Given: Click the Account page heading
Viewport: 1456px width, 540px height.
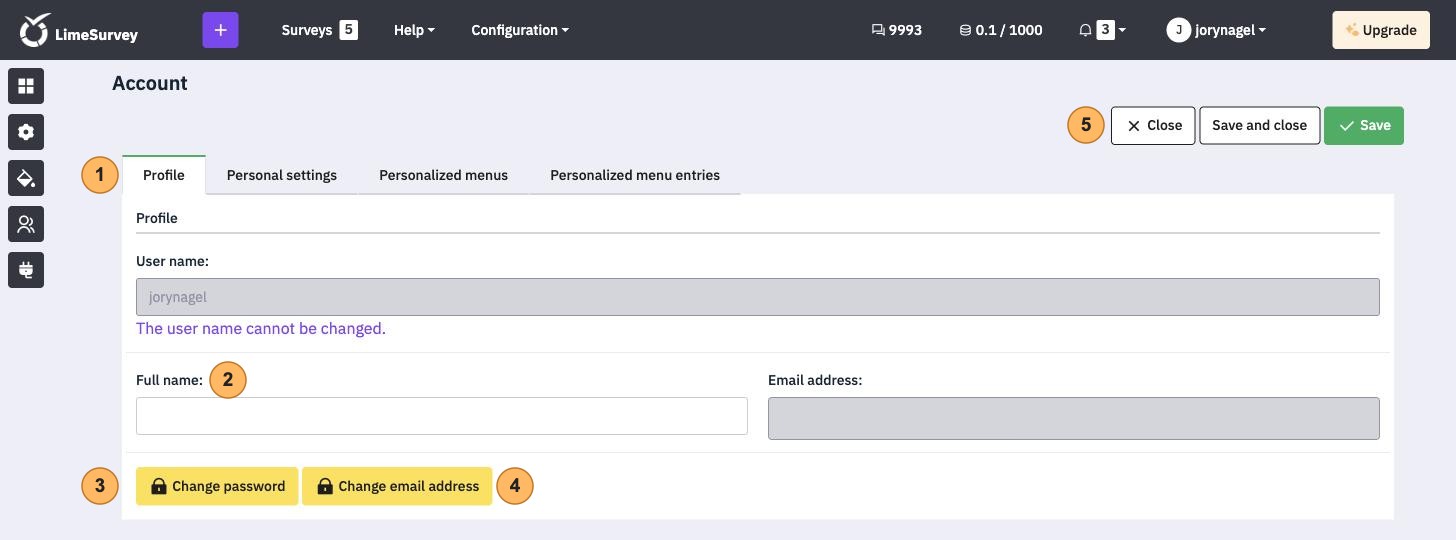Looking at the screenshot, I should [150, 83].
